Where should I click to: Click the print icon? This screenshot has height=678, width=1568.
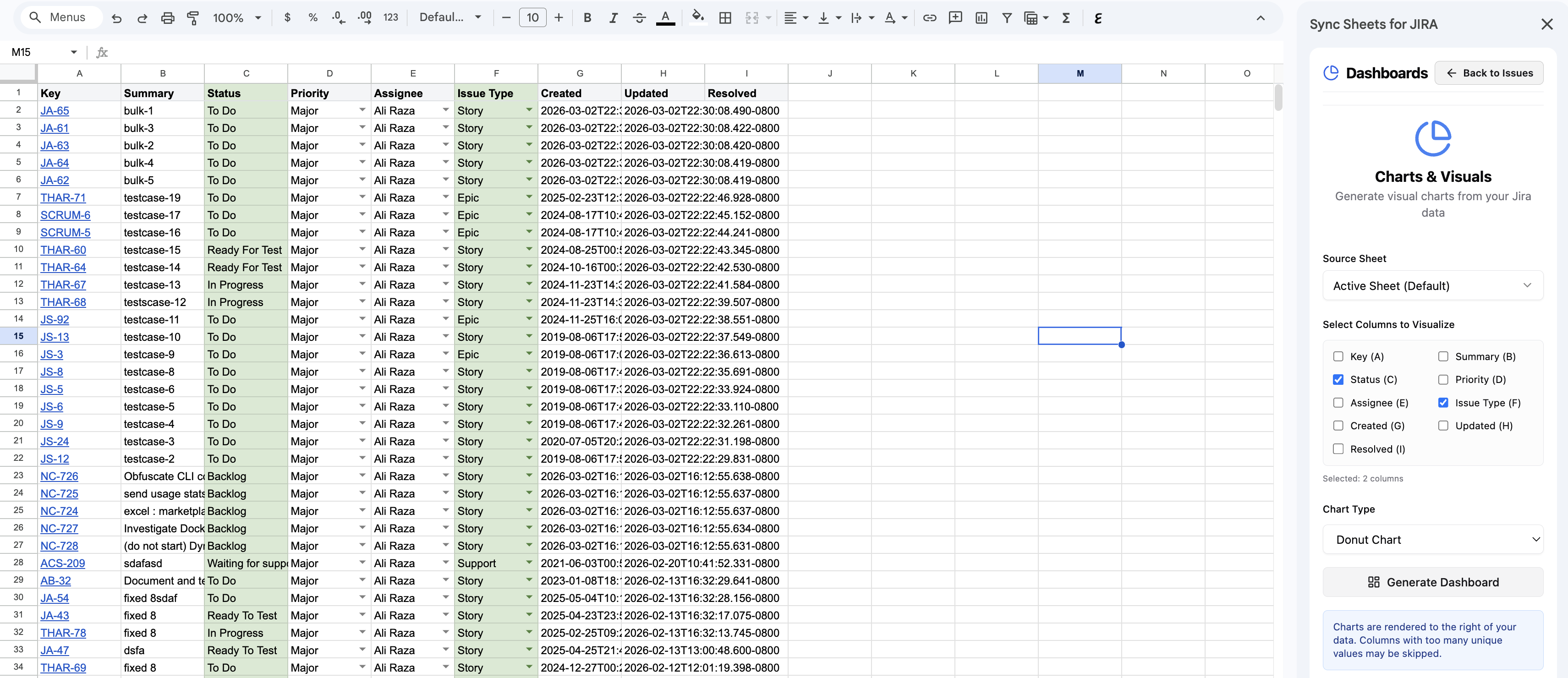click(x=167, y=18)
